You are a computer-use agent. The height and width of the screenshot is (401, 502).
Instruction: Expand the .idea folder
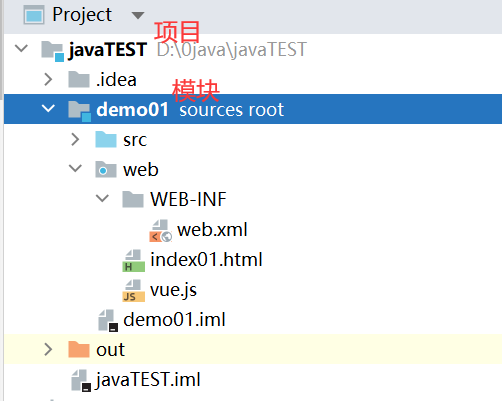point(48,79)
